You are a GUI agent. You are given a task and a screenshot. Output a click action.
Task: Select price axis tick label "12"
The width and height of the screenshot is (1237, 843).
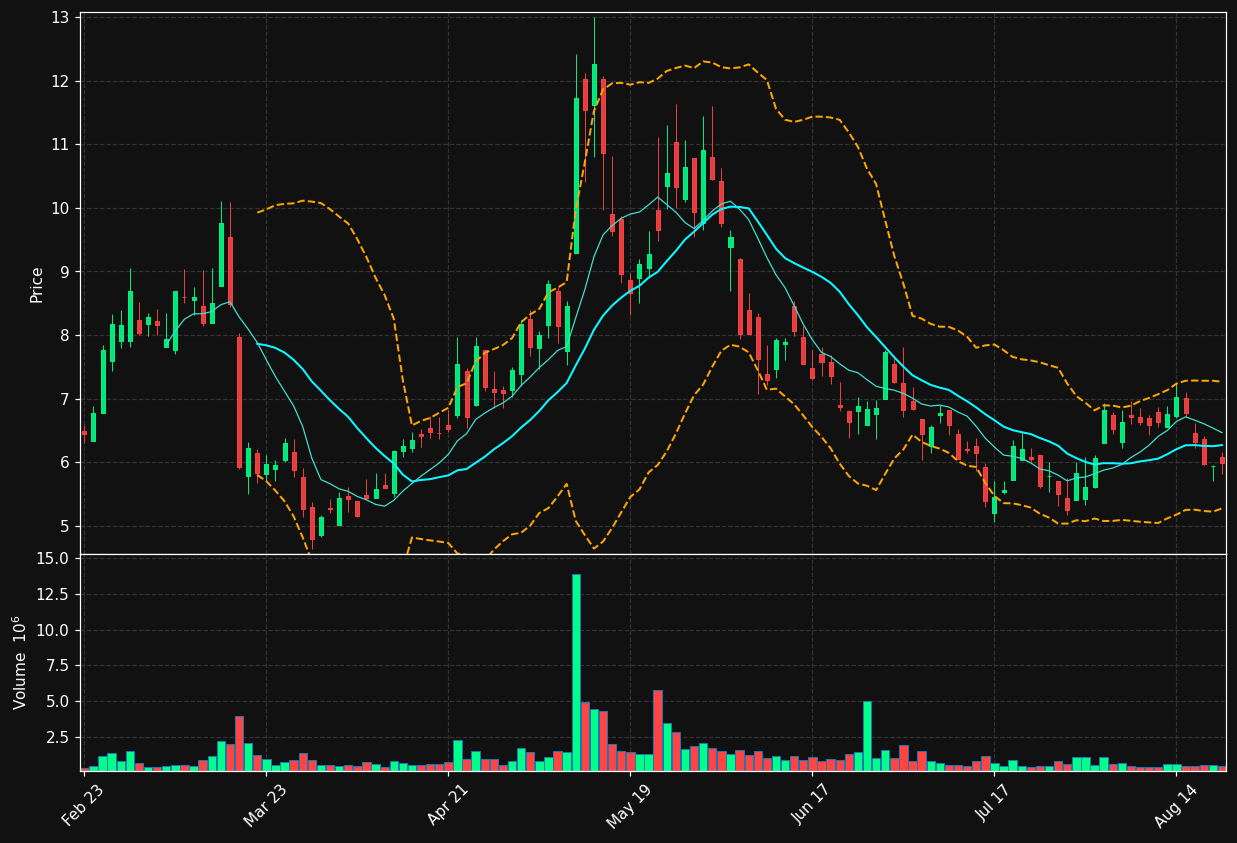click(59, 81)
